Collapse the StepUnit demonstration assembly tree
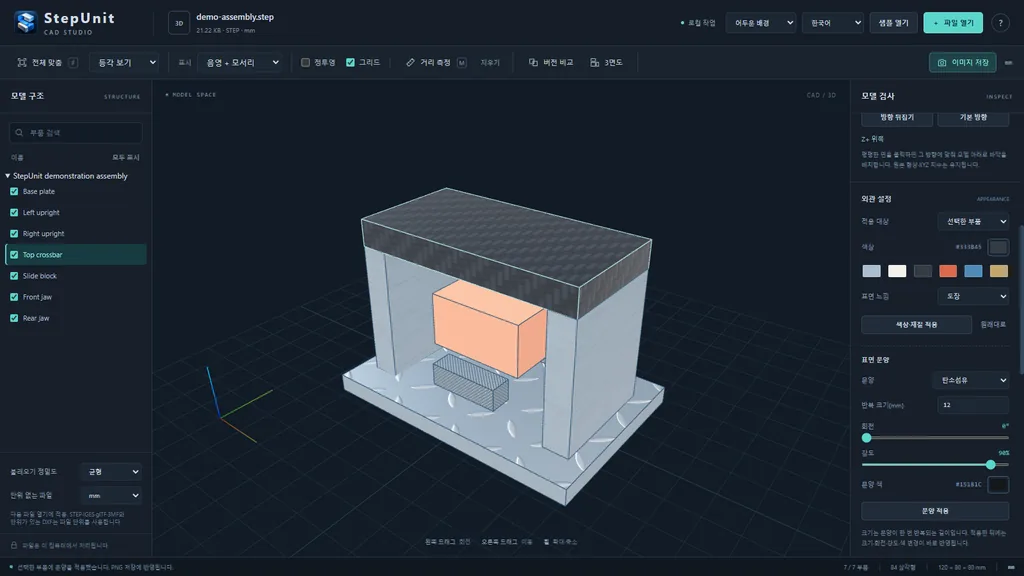 [8, 176]
